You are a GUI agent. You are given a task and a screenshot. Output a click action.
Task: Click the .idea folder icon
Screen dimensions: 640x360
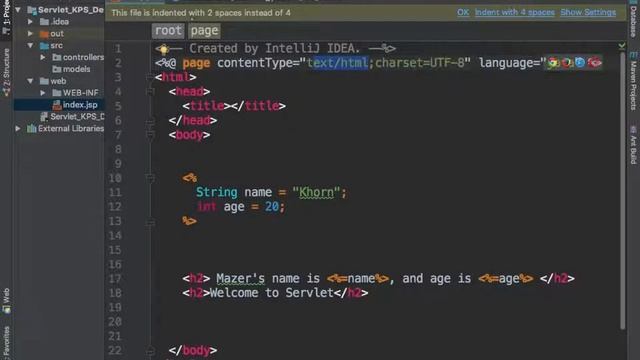(44, 22)
